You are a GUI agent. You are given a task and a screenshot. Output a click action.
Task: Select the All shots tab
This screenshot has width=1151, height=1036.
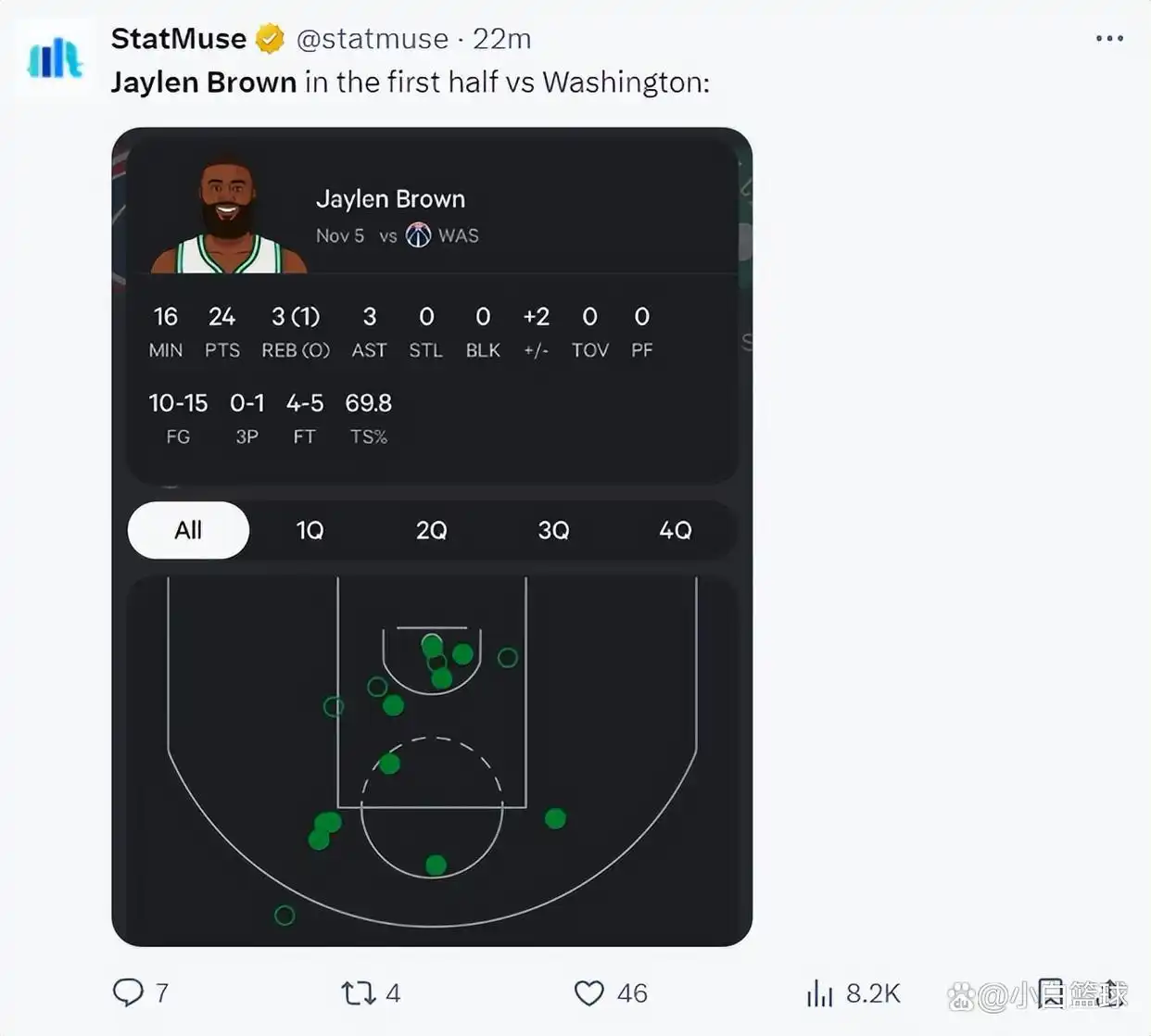188,530
